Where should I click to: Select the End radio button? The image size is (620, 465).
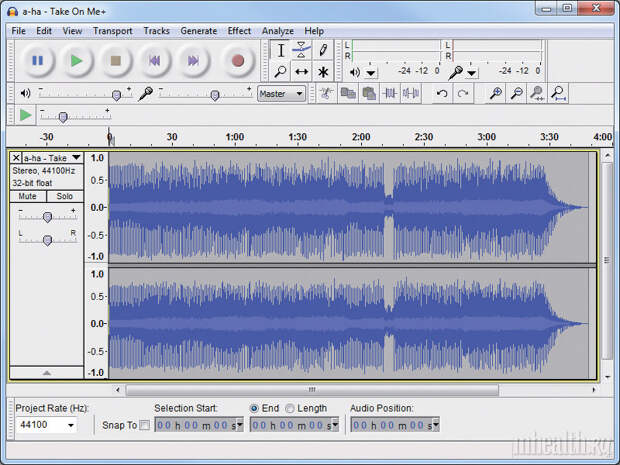[254, 408]
